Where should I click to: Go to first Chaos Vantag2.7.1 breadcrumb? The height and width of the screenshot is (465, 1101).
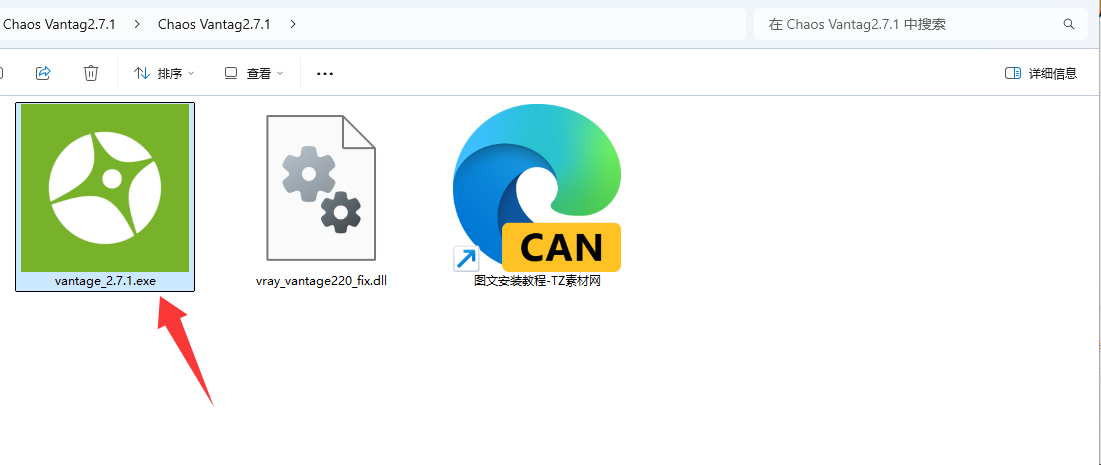click(60, 24)
